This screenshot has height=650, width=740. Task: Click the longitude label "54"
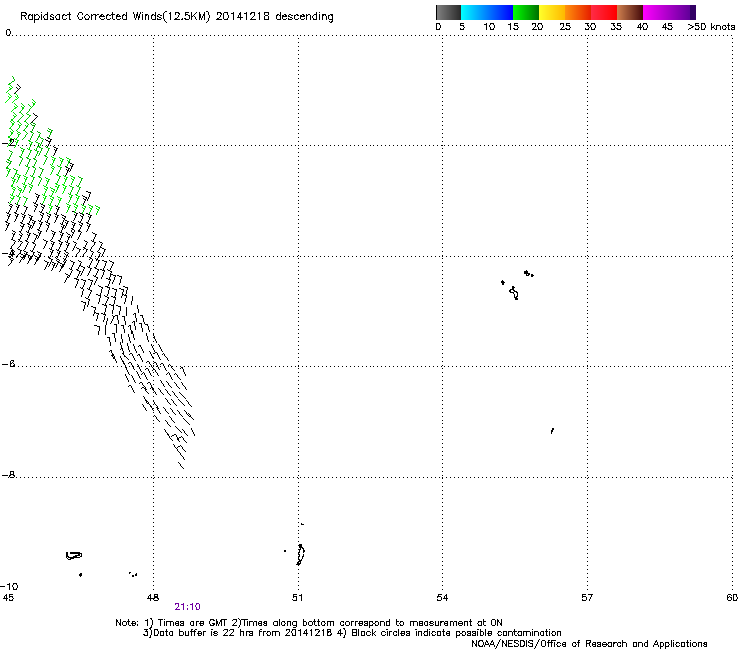point(442,598)
